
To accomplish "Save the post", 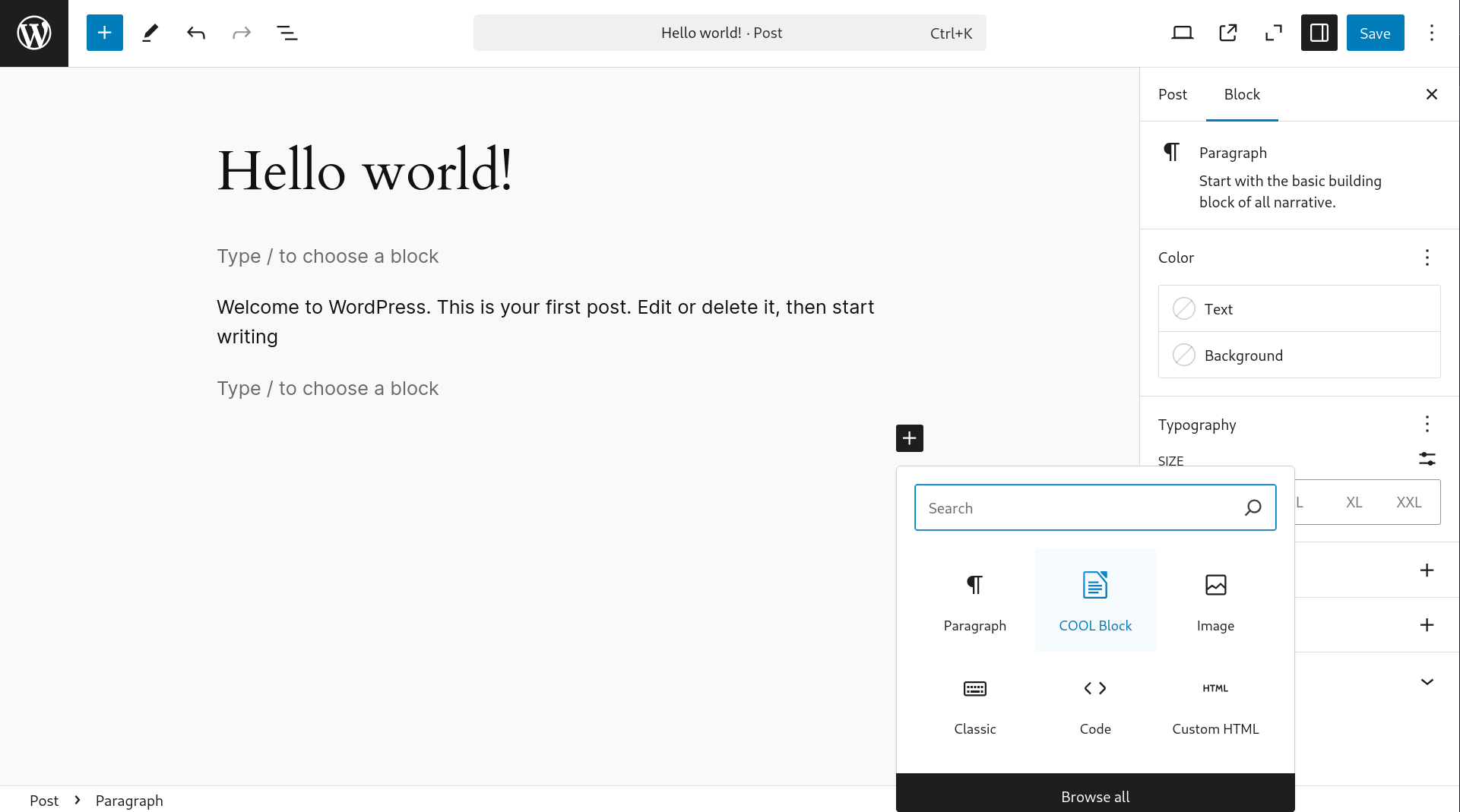I will 1375,33.
